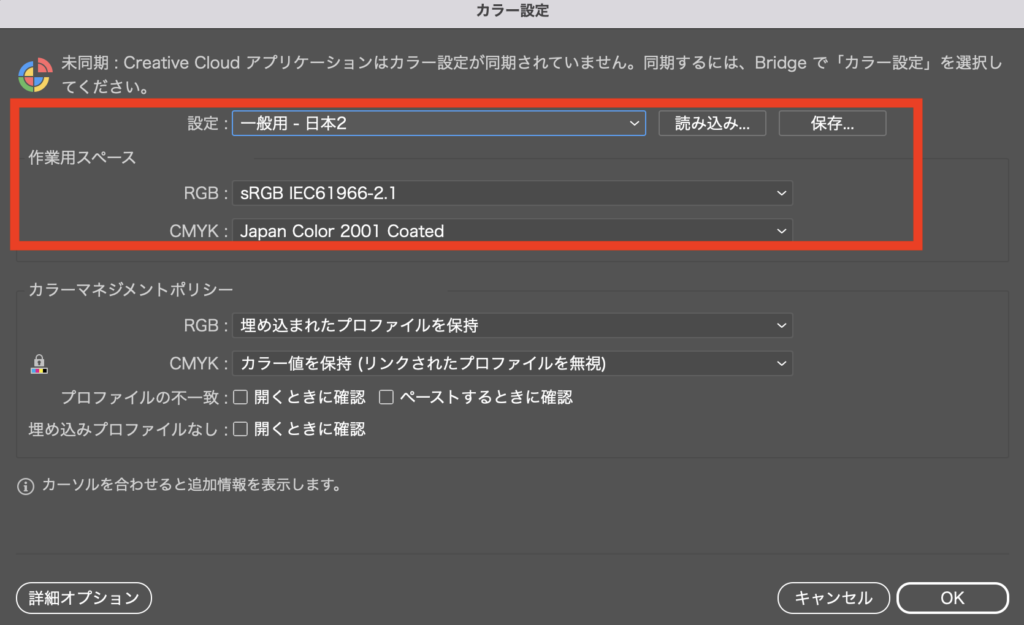The image size is (1024, 625).
Task: Click the CMYK lock icon
Action: click(39, 364)
